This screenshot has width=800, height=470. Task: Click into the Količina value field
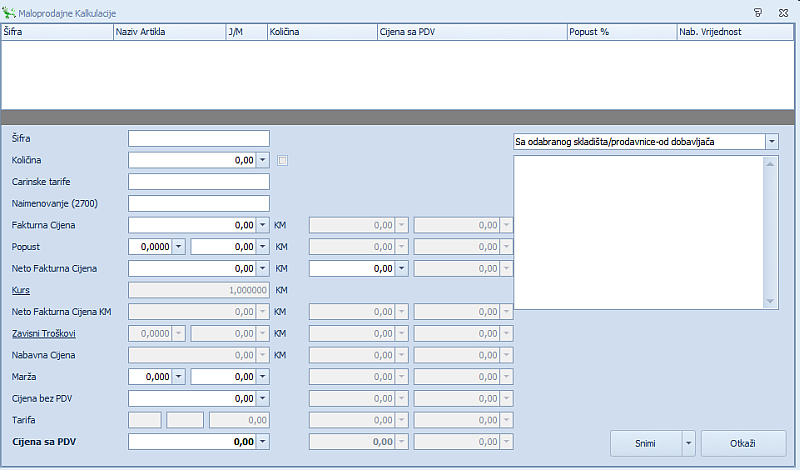click(192, 160)
